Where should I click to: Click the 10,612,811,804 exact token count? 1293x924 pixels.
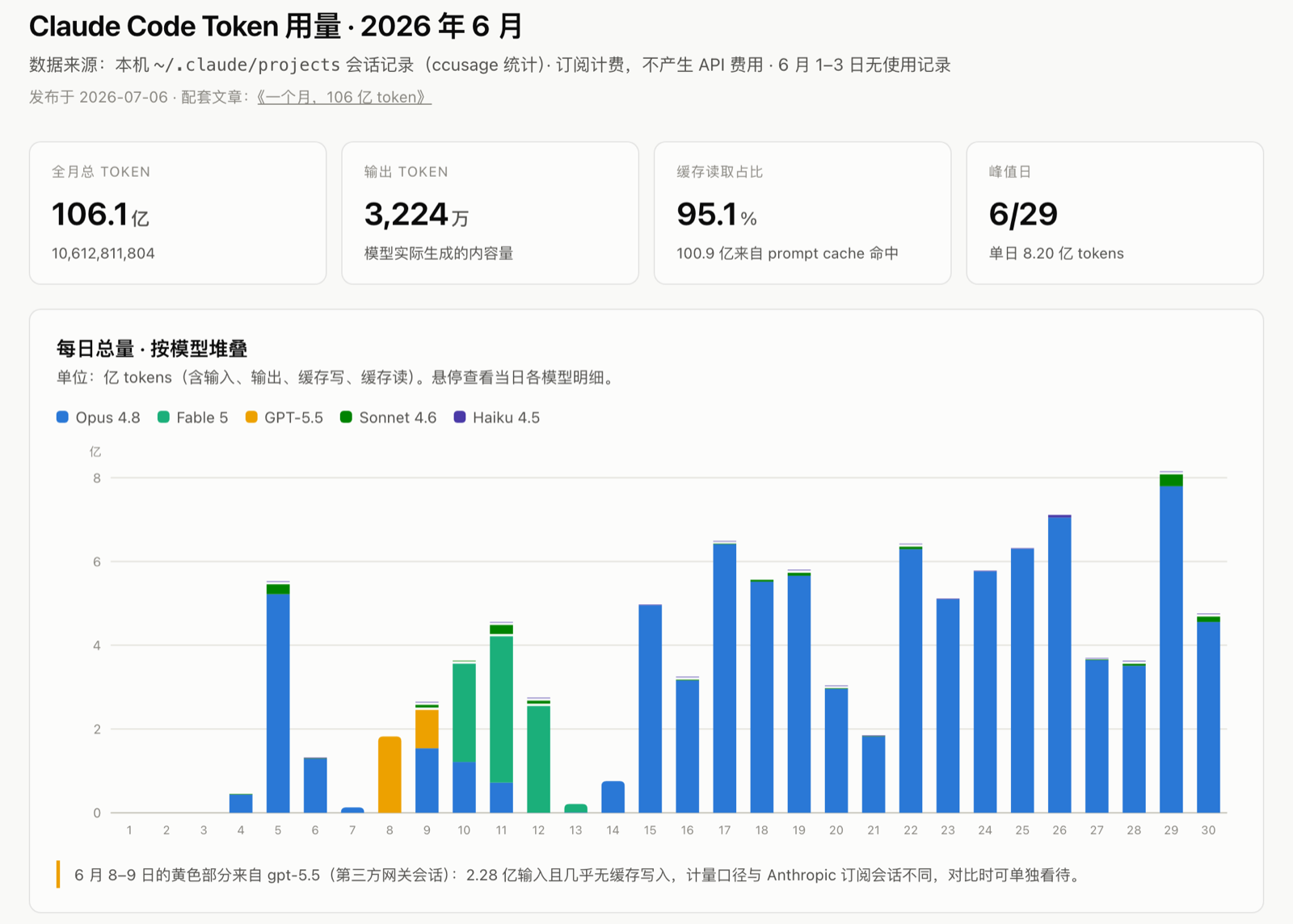tap(103, 254)
